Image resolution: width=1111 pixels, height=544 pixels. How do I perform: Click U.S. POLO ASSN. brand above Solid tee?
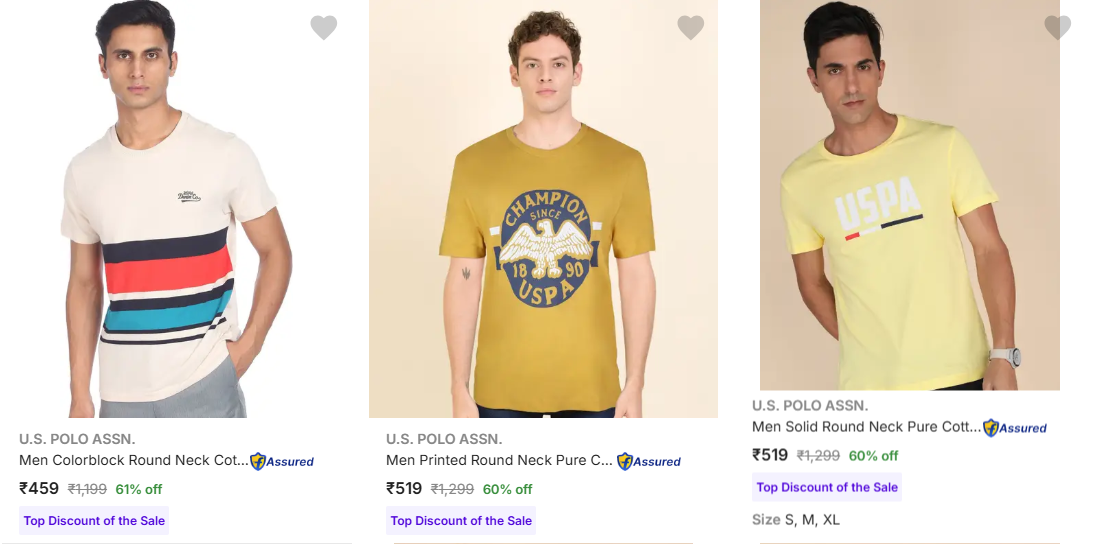point(810,405)
